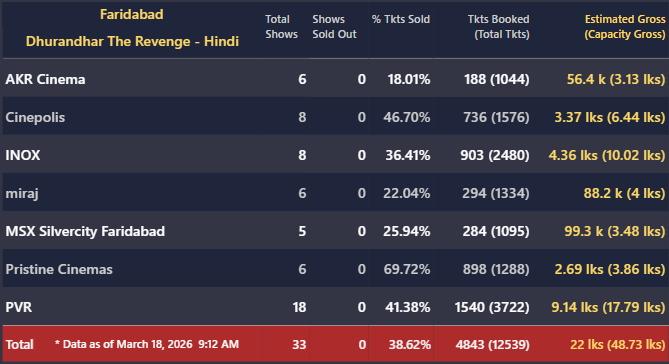The width and height of the screenshot is (669, 364).
Task: Click the Tkts Booked (Total Tkts) header
Action: tap(498, 26)
